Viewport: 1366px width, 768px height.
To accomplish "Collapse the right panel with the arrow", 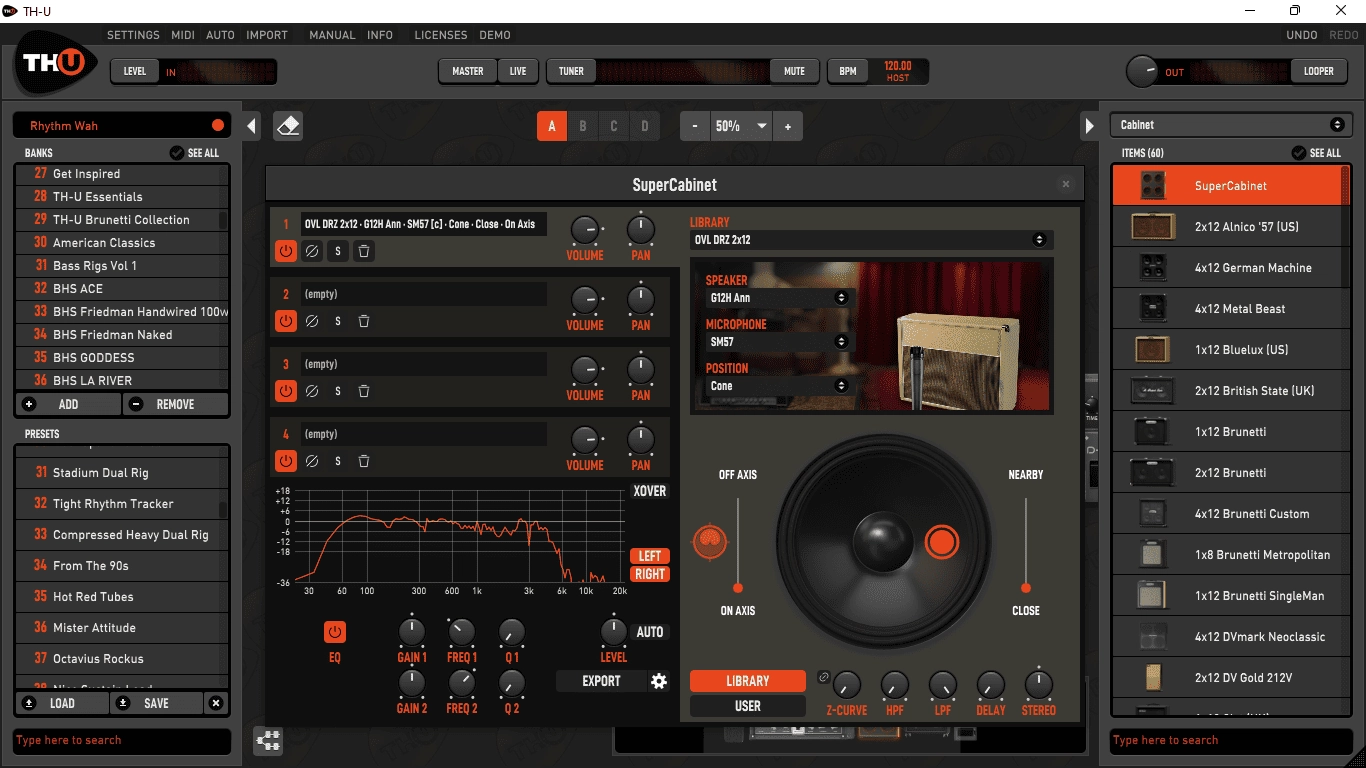I will click(1089, 126).
